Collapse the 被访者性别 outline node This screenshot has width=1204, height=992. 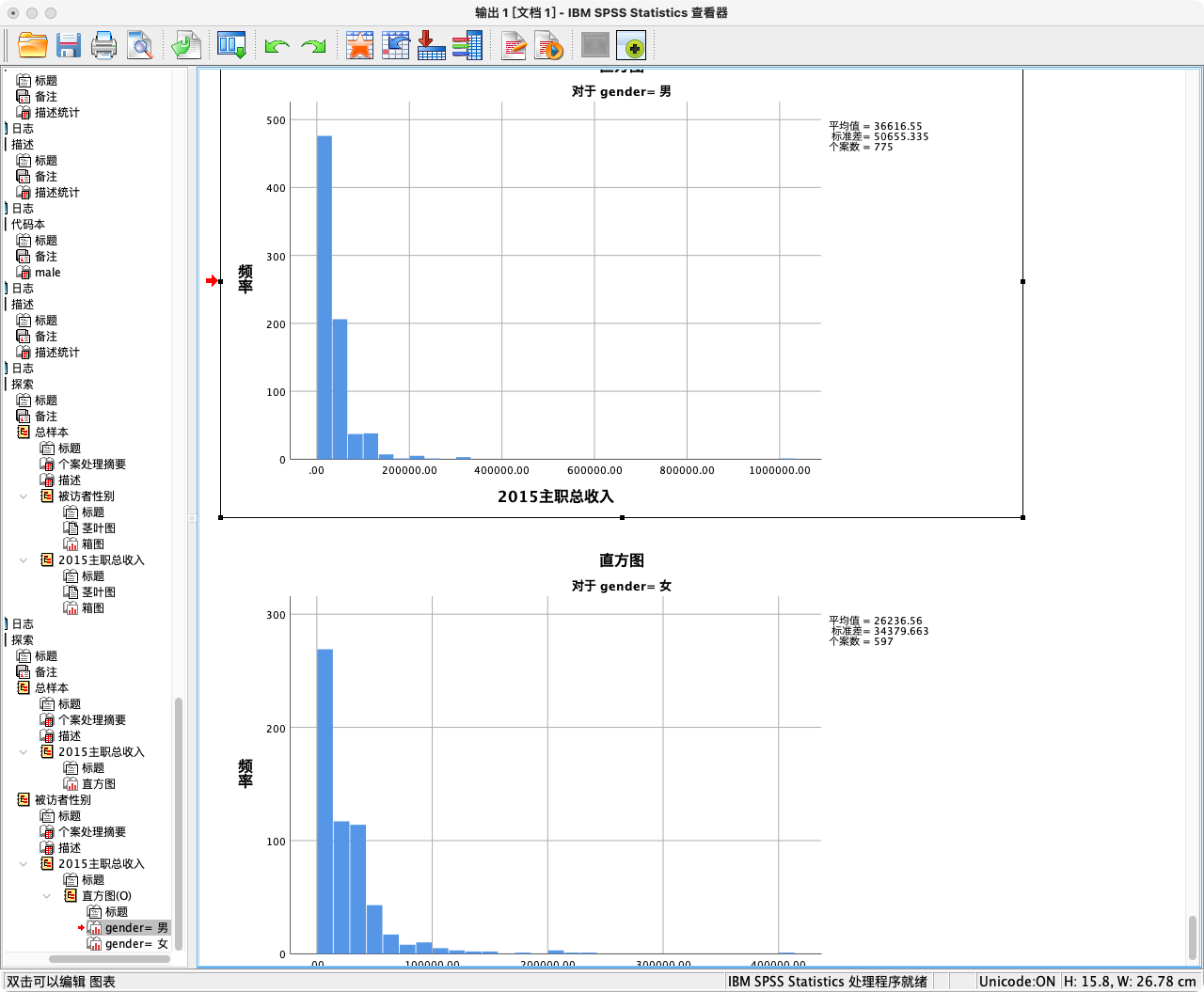tap(24, 496)
